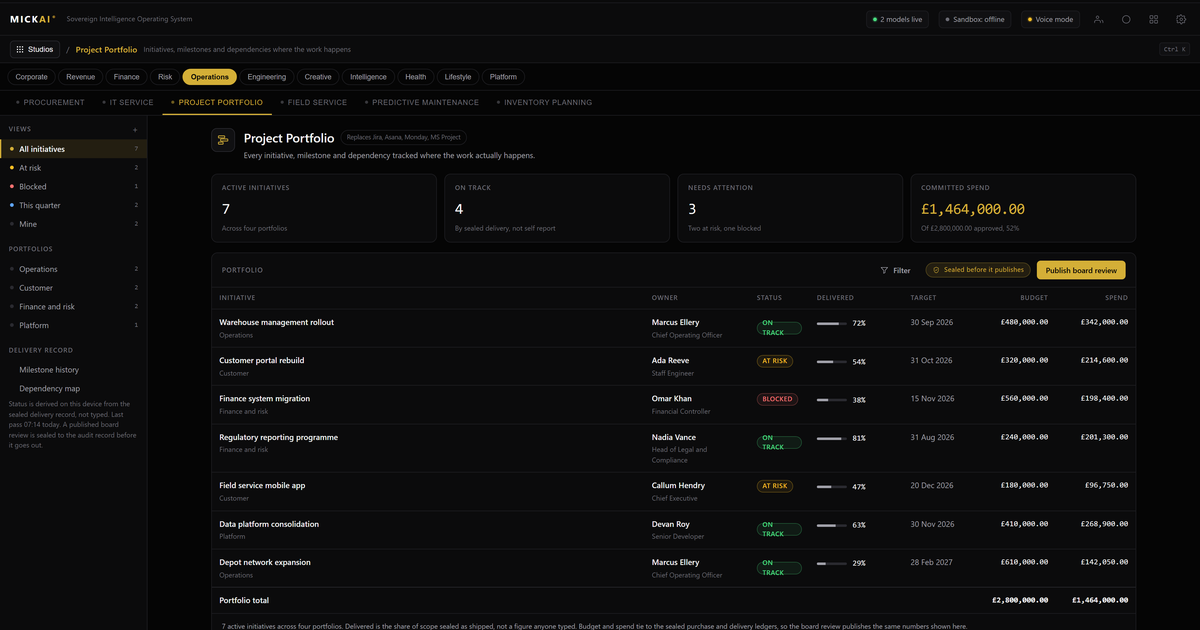Select the Operations studio pill
The image size is (1200, 630).
tap(210, 77)
